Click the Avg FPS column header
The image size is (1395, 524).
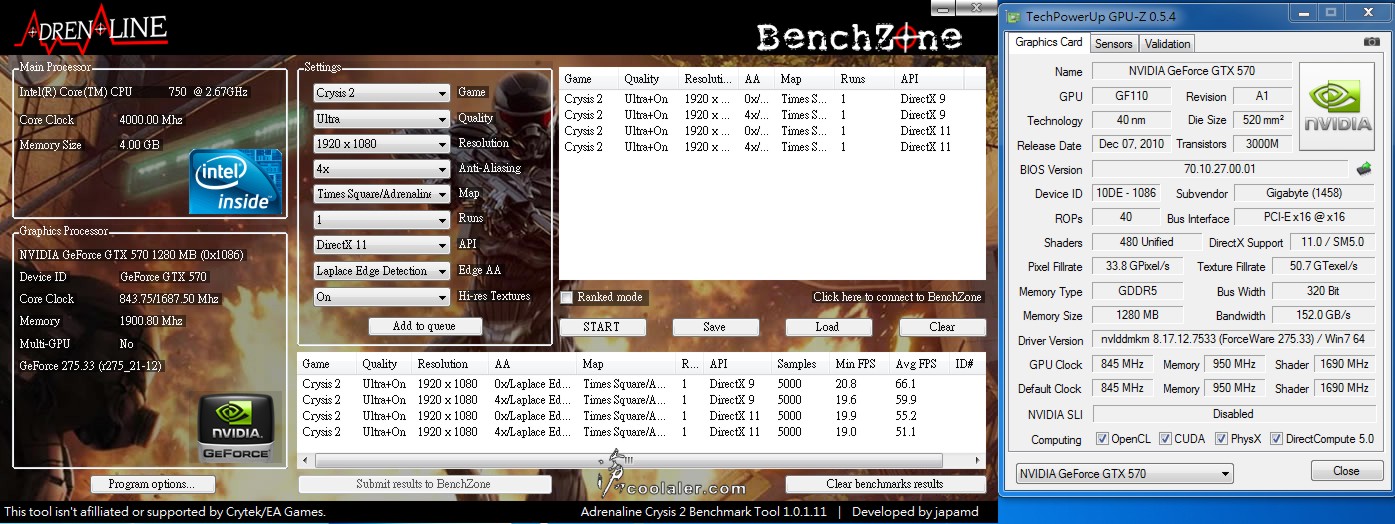[x=919, y=364]
